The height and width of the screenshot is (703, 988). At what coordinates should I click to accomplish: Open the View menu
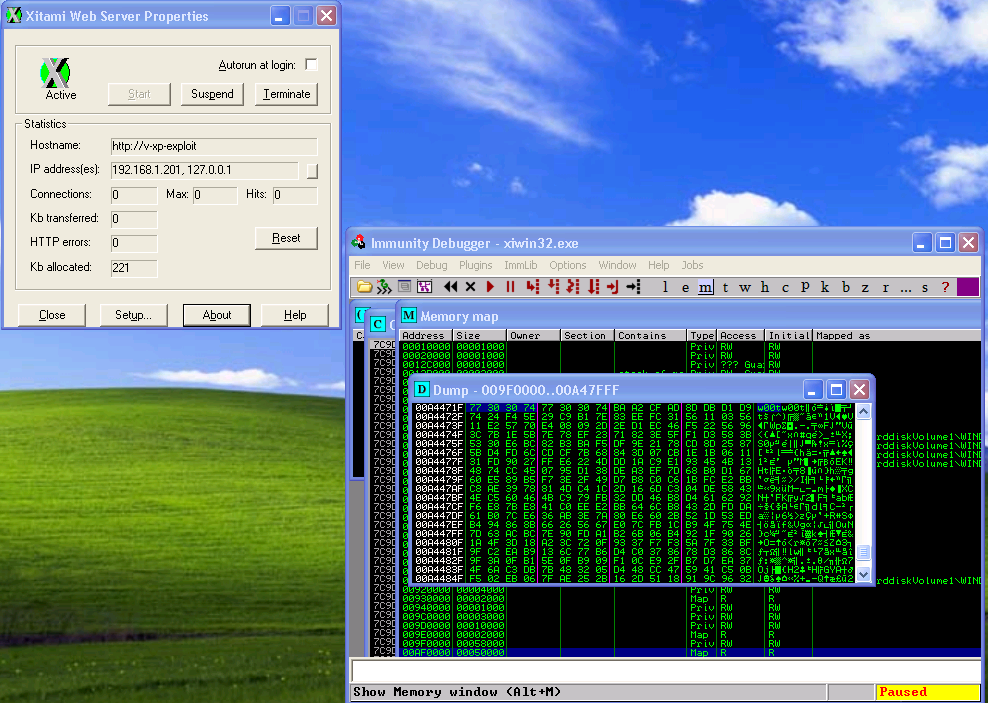[x=393, y=265]
